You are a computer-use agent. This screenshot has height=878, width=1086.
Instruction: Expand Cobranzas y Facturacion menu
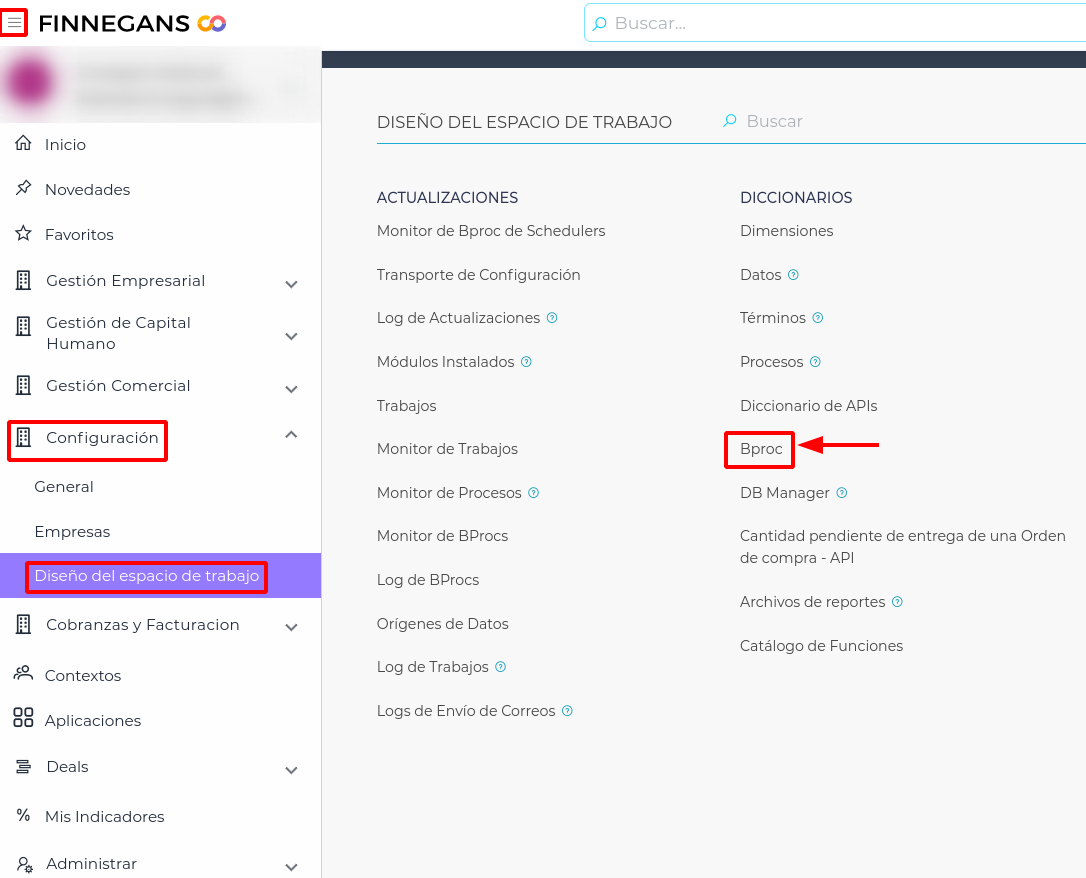(x=291, y=628)
